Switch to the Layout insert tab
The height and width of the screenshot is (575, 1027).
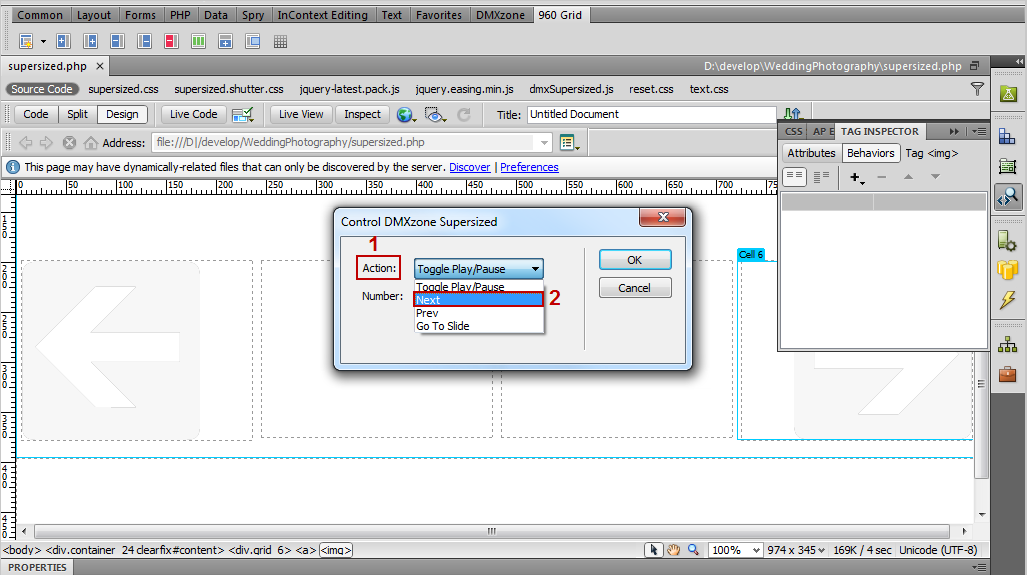94,15
